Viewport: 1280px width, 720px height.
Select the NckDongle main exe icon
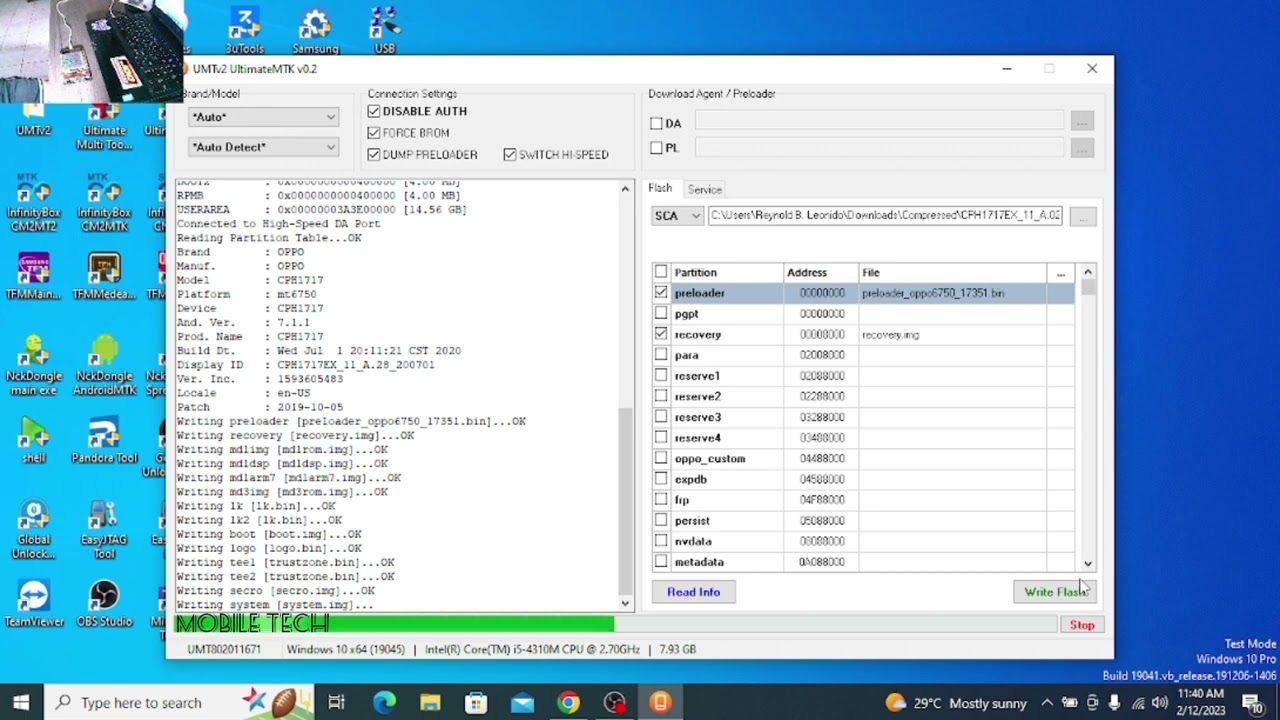point(33,366)
